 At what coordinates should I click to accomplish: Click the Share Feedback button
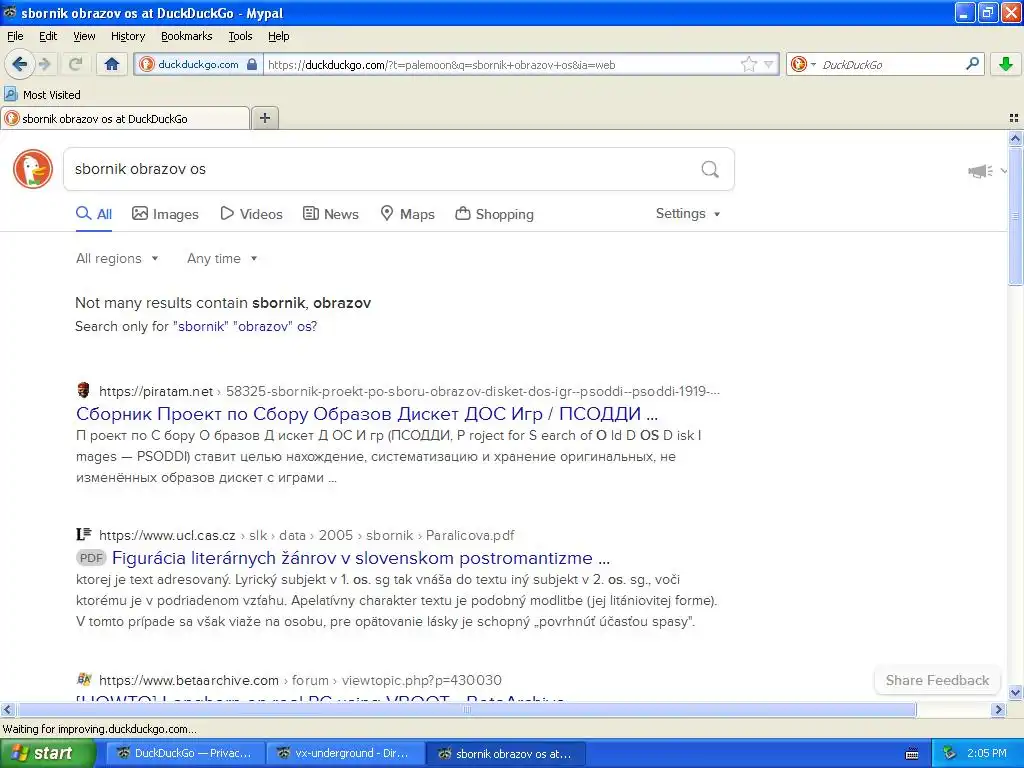pyautogui.click(x=937, y=680)
